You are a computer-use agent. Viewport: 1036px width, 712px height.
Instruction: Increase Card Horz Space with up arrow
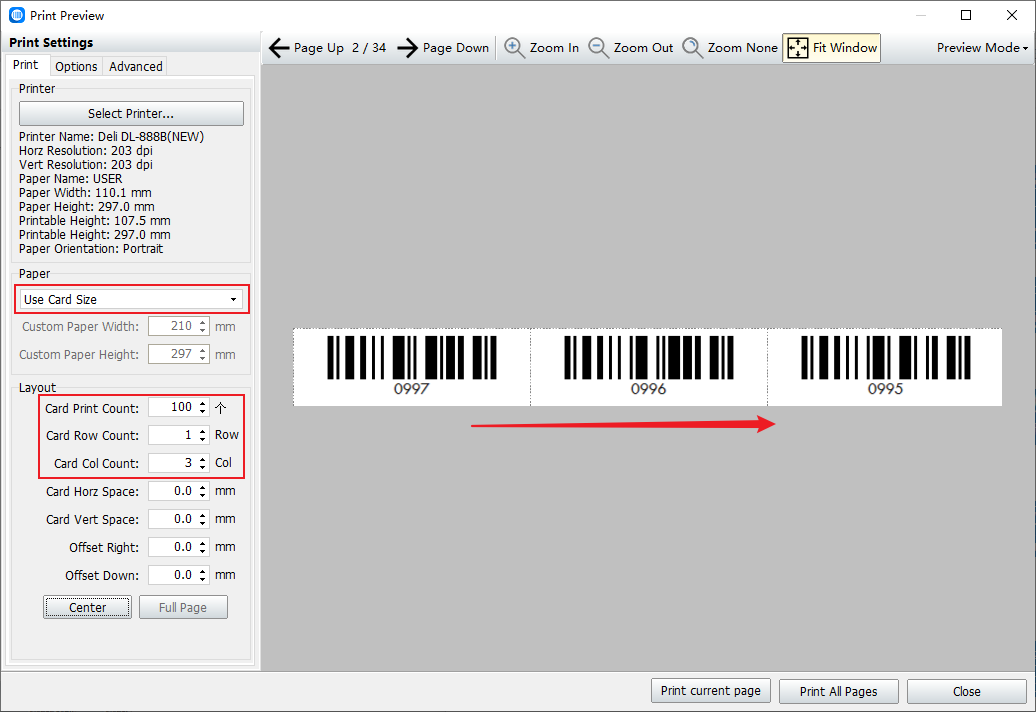203,487
